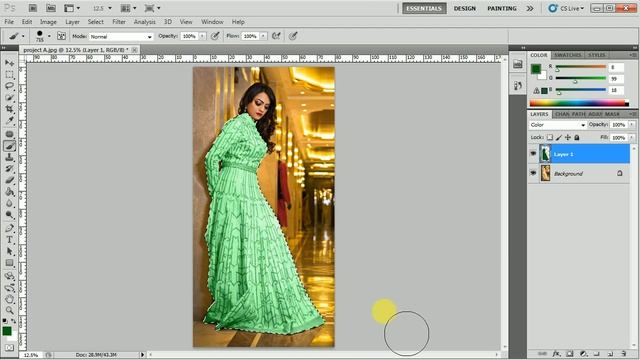Enable airbrush mode

pyautogui.click(x=276, y=36)
